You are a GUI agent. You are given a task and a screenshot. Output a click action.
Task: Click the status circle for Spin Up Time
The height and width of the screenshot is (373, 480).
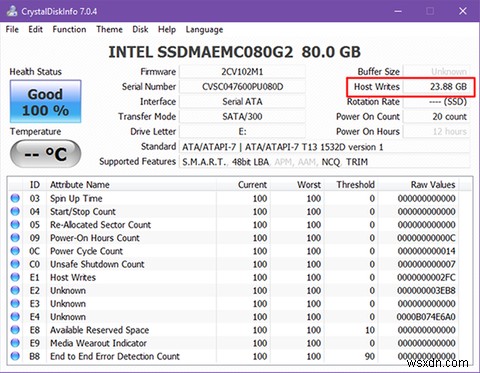(15, 198)
